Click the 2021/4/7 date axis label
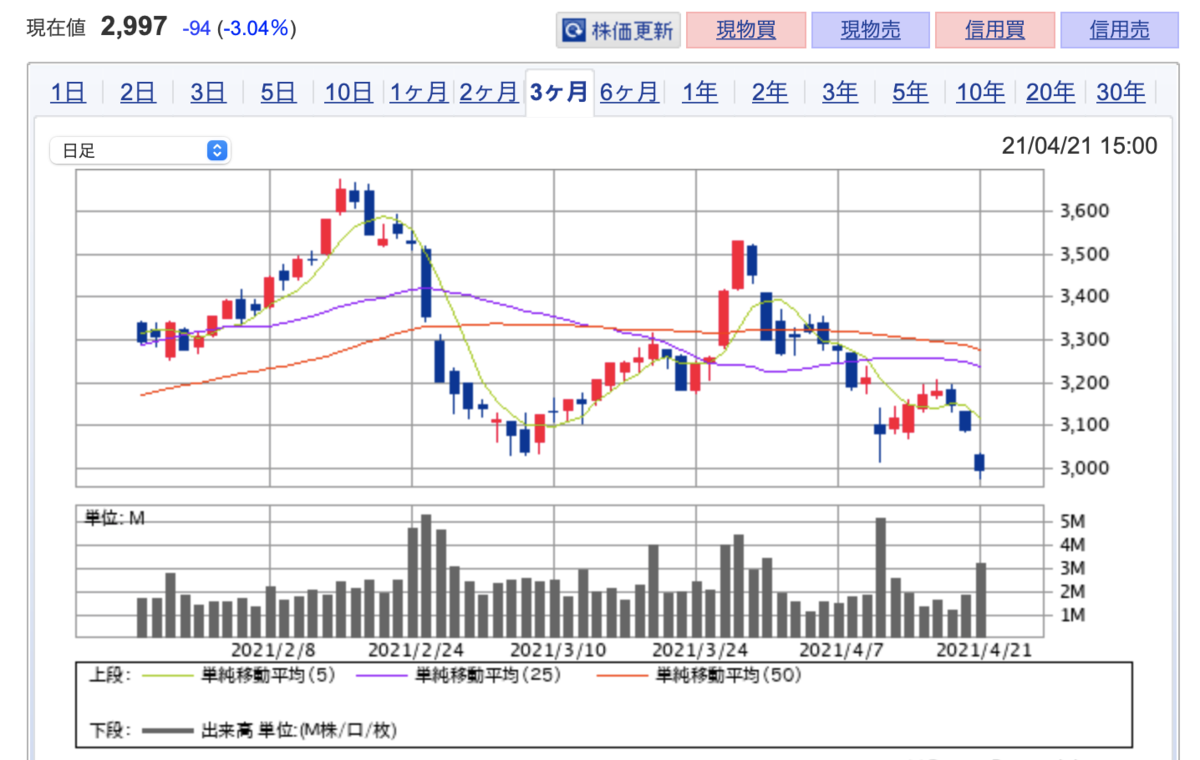 (x=841, y=648)
